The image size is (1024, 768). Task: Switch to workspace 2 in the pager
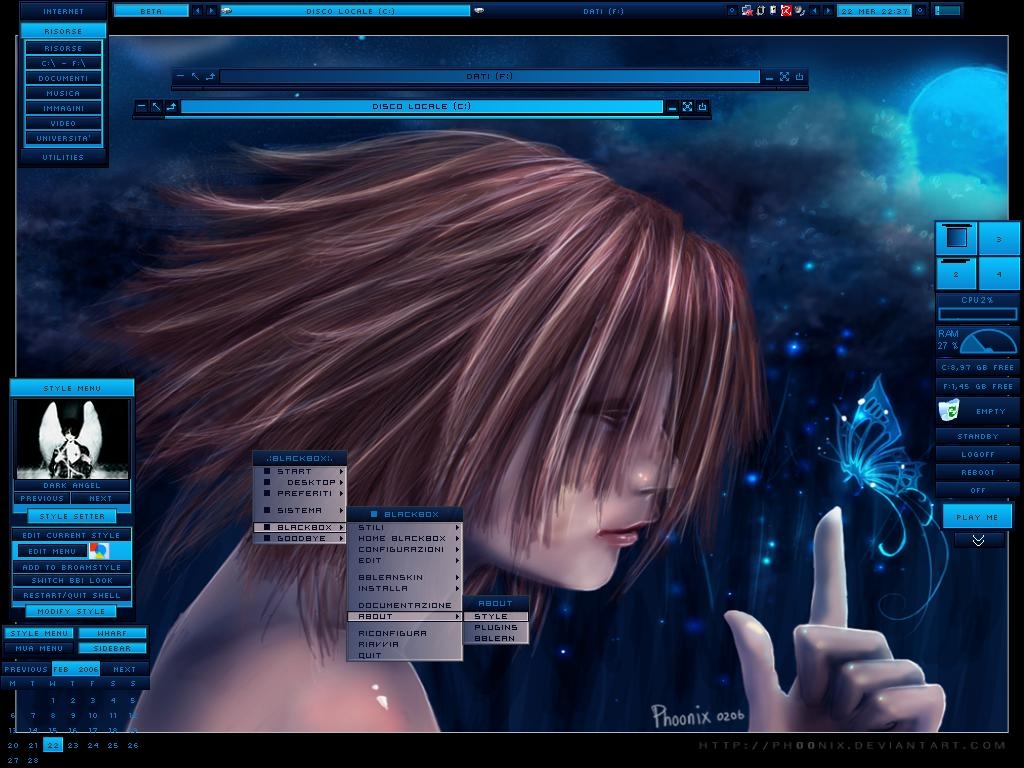tap(956, 274)
